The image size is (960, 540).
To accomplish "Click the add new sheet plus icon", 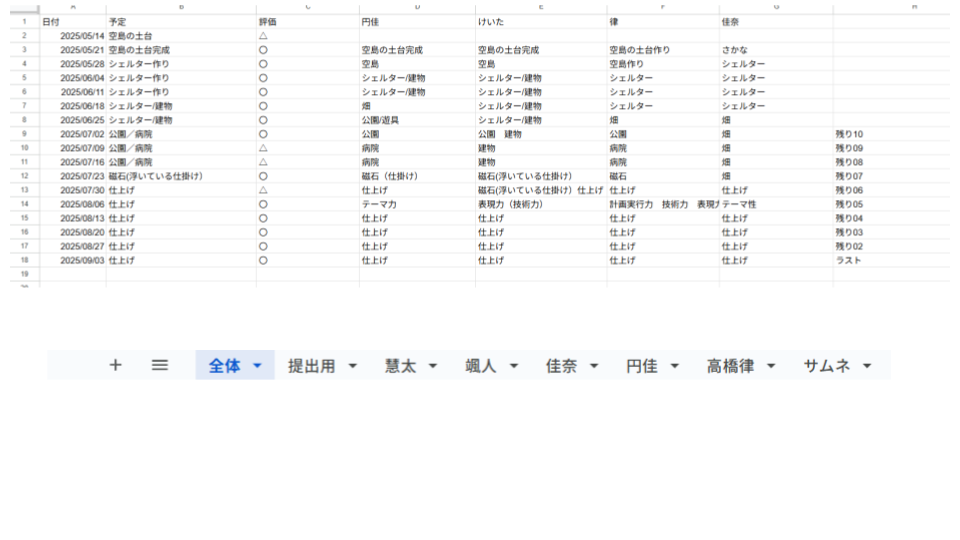I will pyautogui.click(x=115, y=365).
